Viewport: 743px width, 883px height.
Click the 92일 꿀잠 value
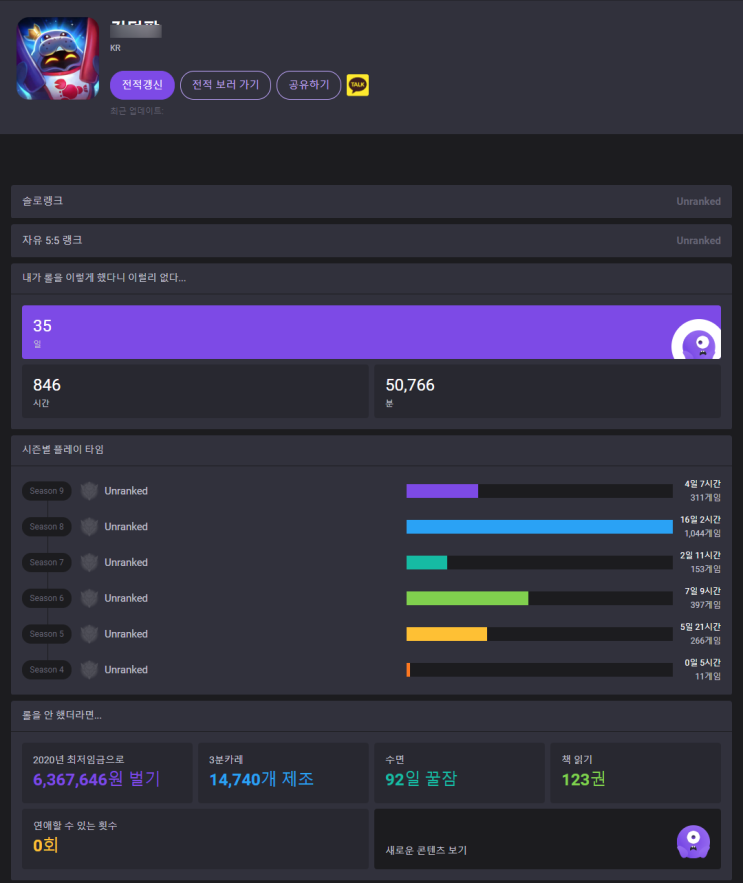pos(421,779)
